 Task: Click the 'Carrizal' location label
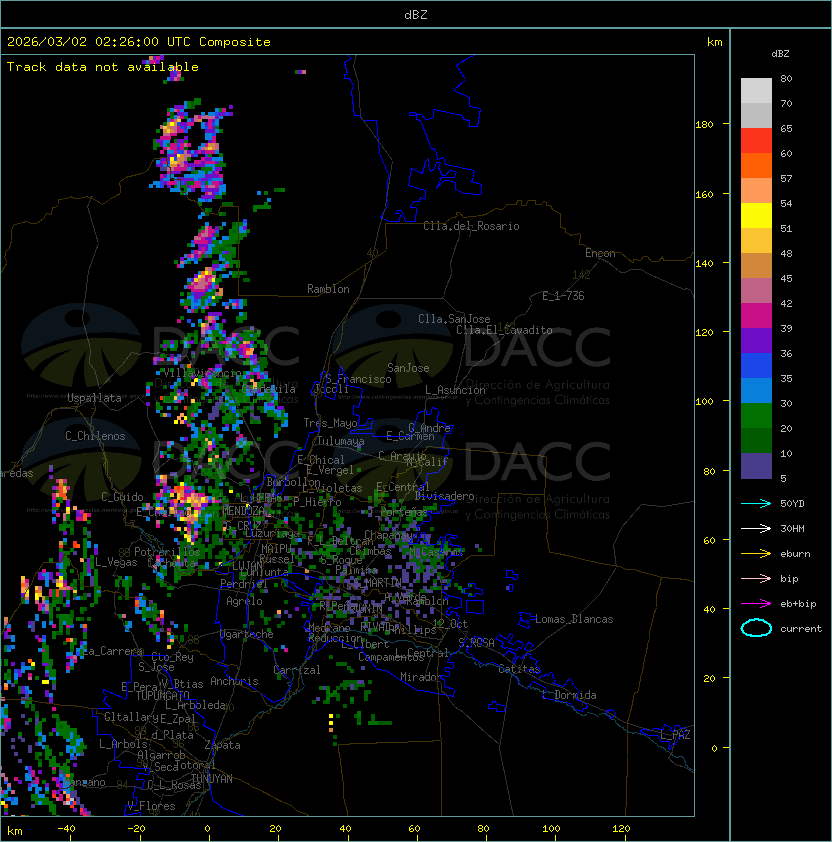click(297, 670)
